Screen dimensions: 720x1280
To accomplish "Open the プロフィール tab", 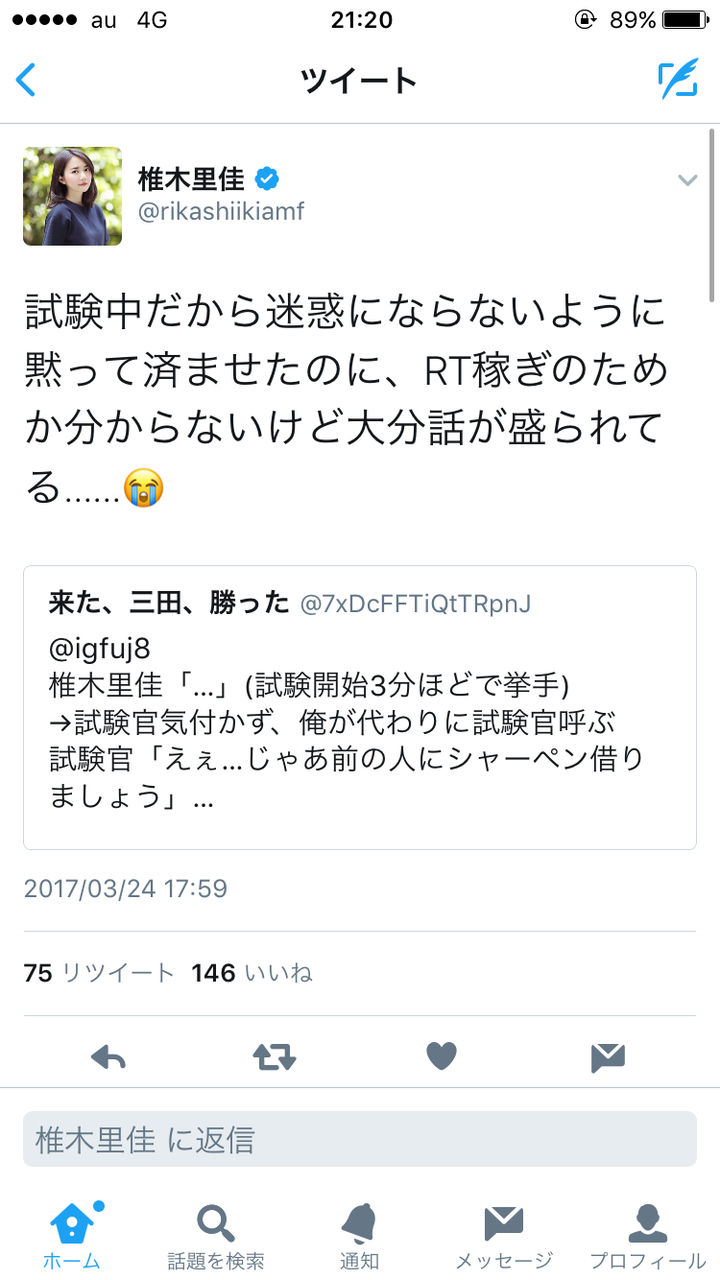I will 648,1235.
